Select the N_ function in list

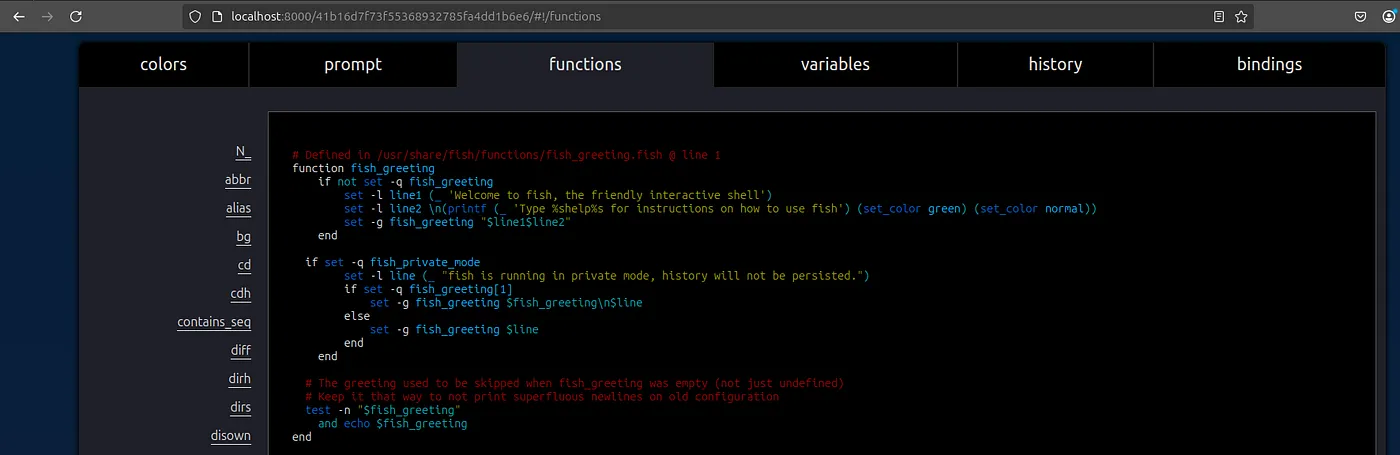click(243, 152)
